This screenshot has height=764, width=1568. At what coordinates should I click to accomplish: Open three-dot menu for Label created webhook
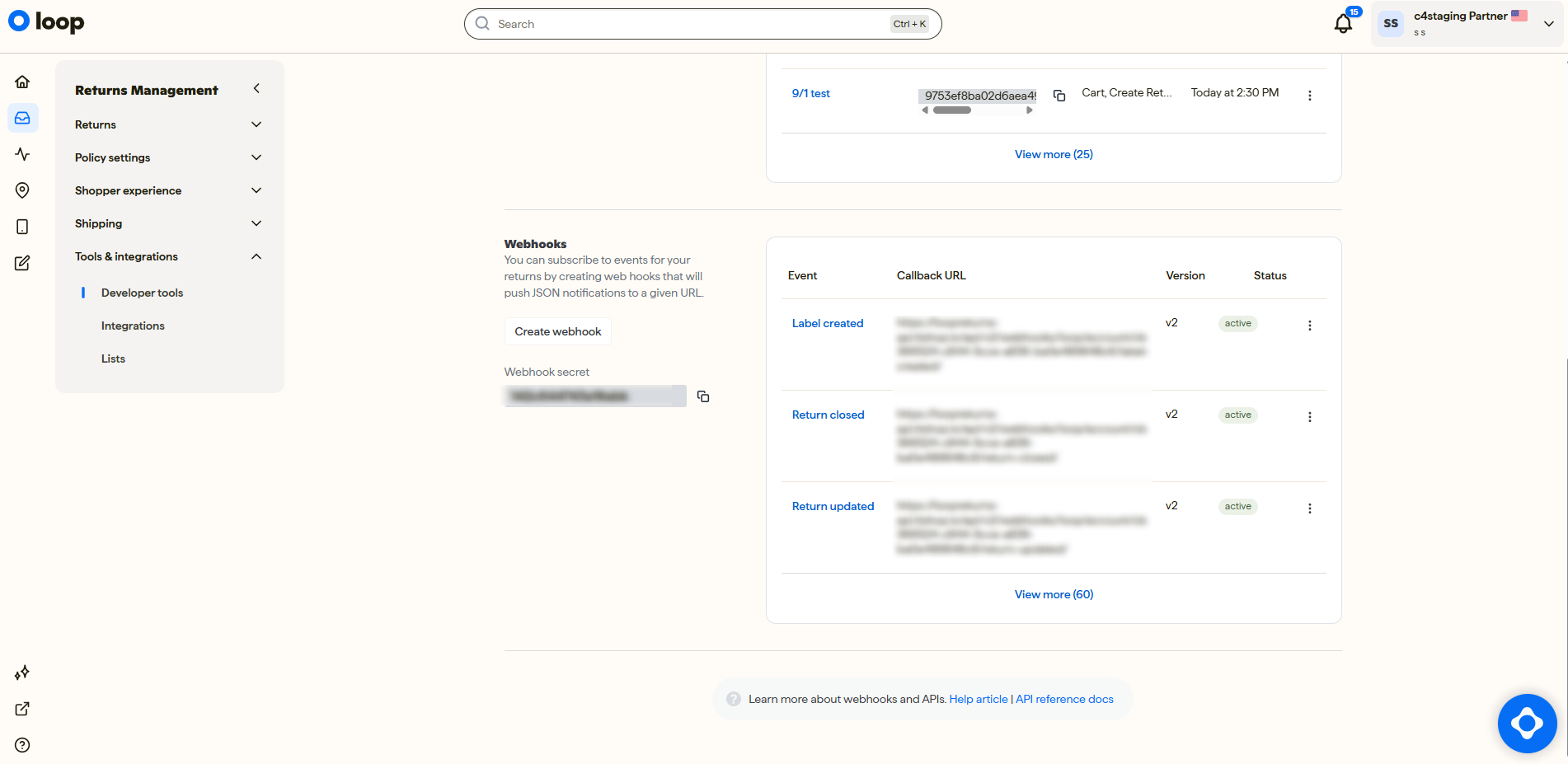click(1309, 326)
